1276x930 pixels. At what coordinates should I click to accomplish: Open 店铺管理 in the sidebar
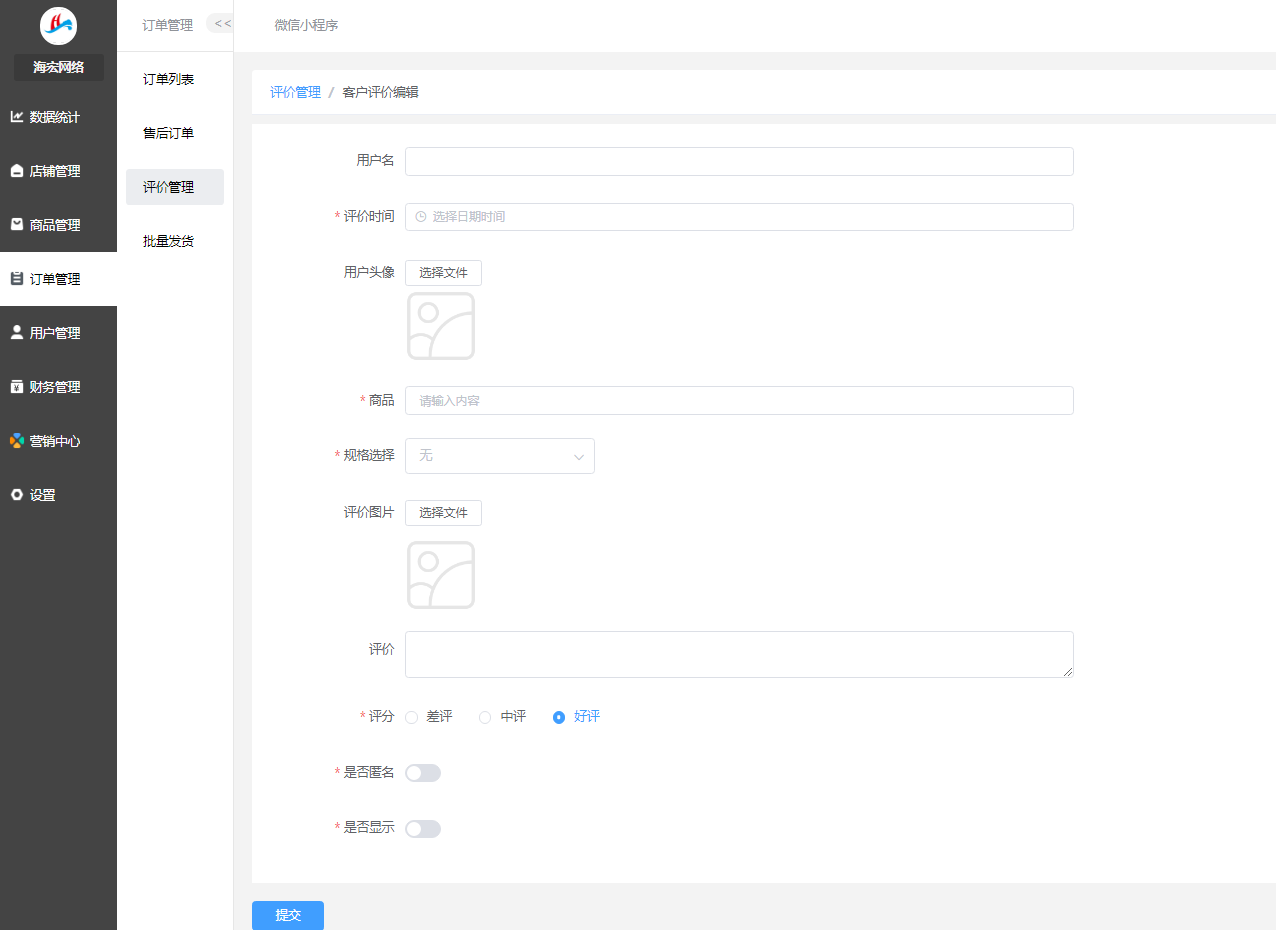click(58, 171)
